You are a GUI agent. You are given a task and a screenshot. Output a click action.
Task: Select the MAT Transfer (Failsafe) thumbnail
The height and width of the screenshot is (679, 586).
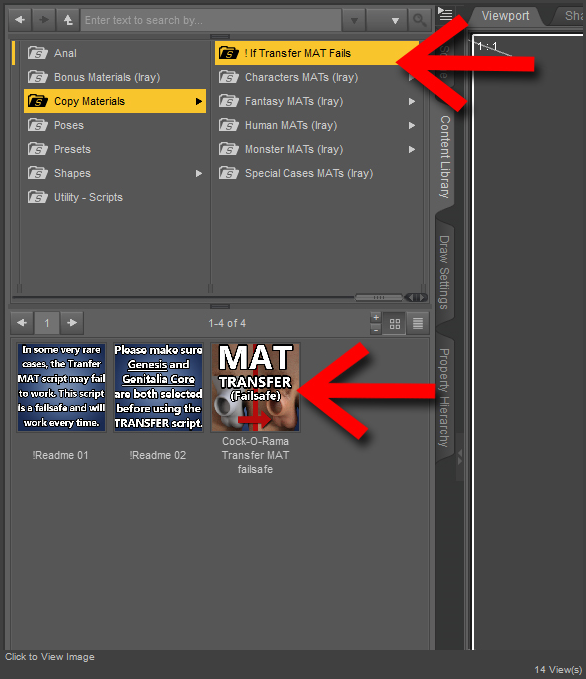pos(255,387)
